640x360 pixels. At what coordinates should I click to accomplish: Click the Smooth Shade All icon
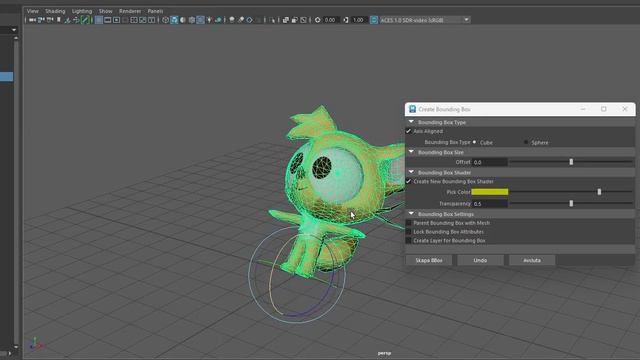[174, 20]
